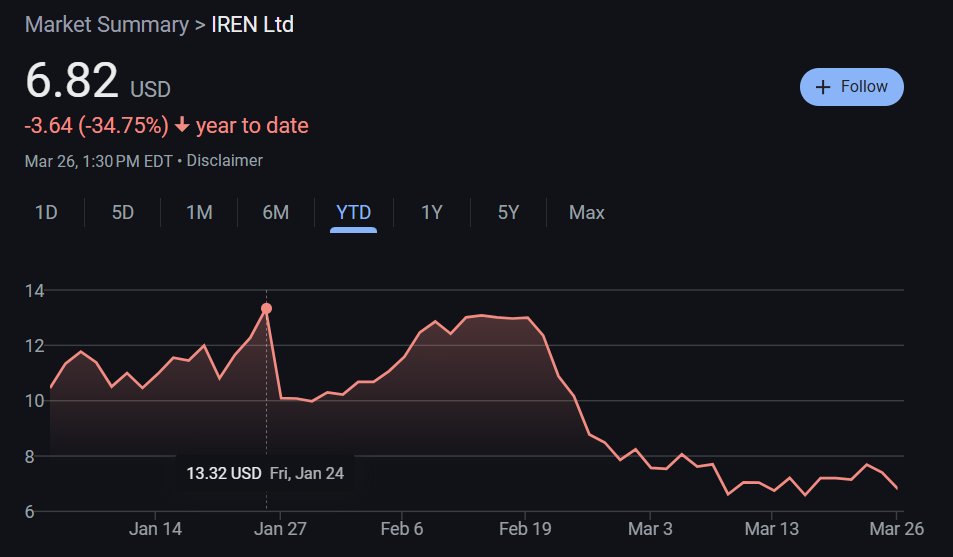Switch to the 6M range tab
The width and height of the screenshot is (953, 557).
click(276, 212)
